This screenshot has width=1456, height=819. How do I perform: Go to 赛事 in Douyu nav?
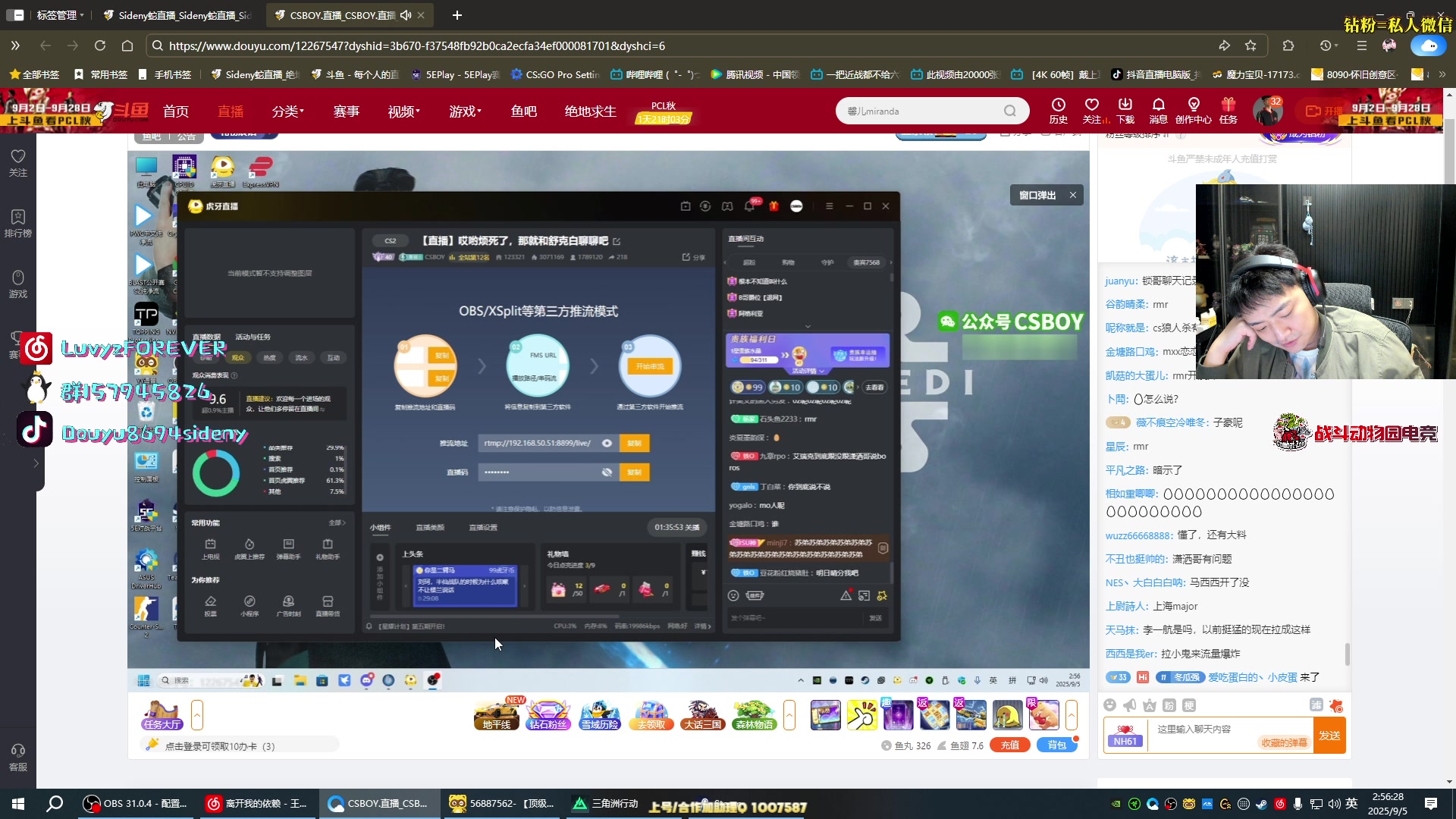347,111
